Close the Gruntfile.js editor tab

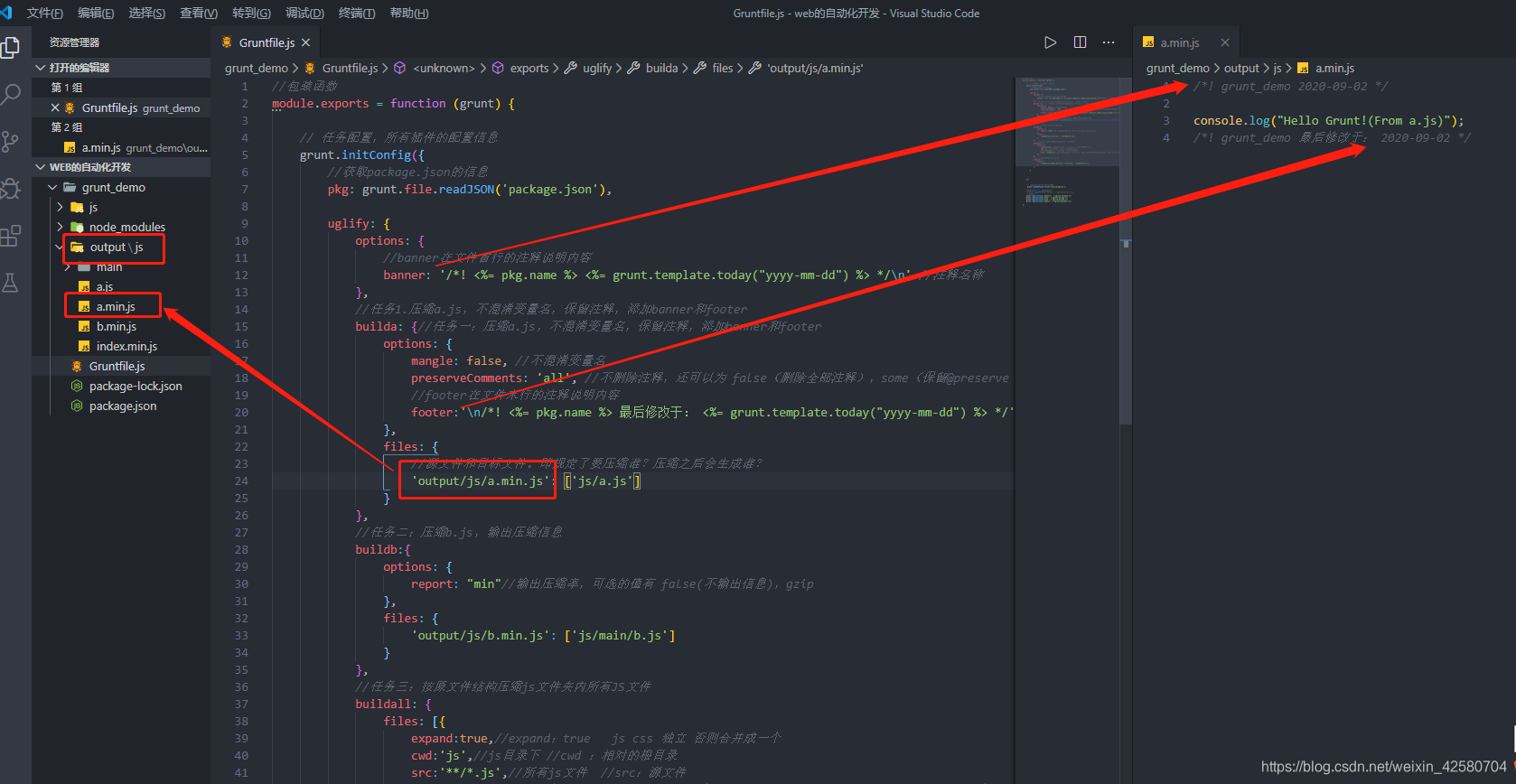click(x=306, y=42)
